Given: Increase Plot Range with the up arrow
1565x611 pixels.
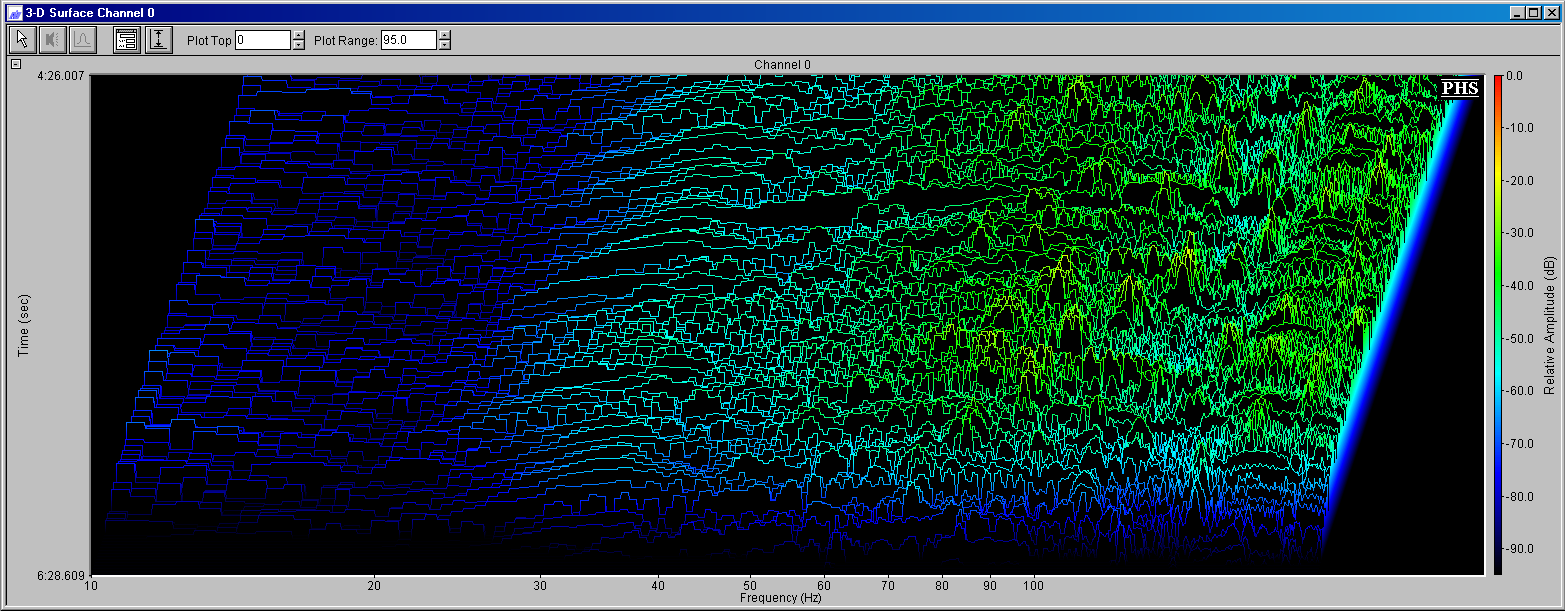Looking at the screenshot, I should coord(444,35).
